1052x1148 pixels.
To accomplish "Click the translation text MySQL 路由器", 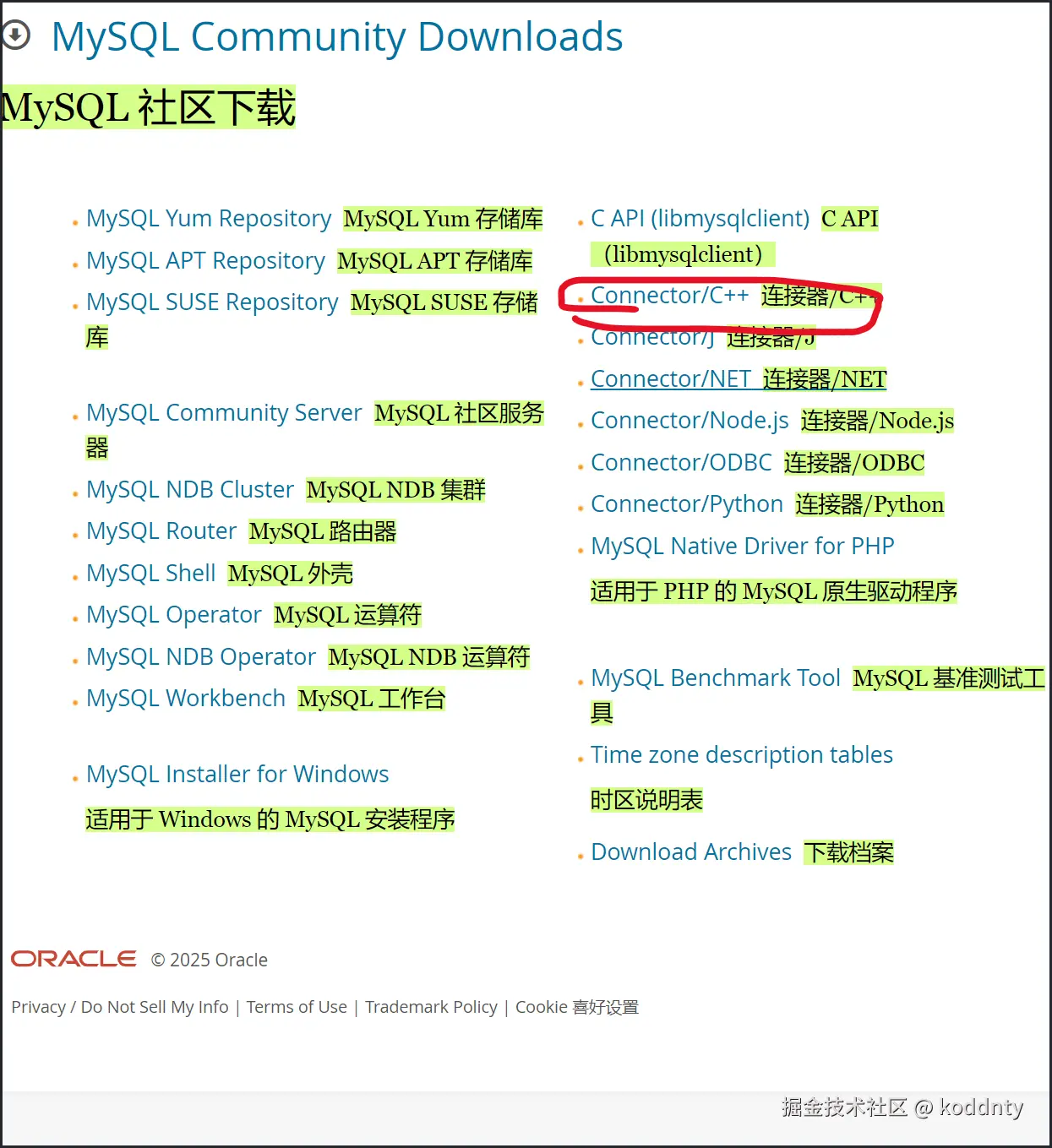I will pyautogui.click(x=323, y=531).
